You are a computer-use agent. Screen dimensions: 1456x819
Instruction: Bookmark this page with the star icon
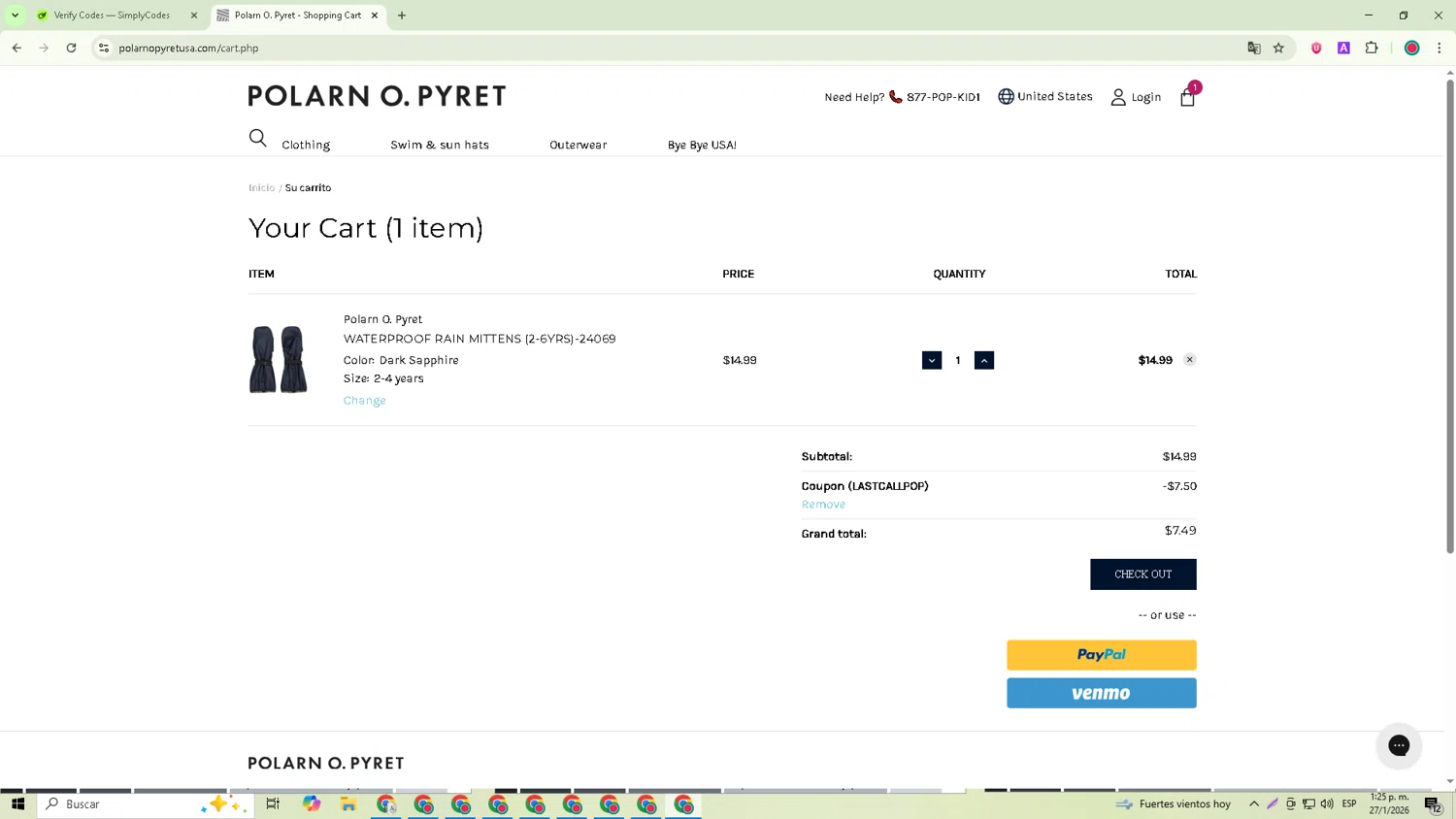pos(1278,48)
